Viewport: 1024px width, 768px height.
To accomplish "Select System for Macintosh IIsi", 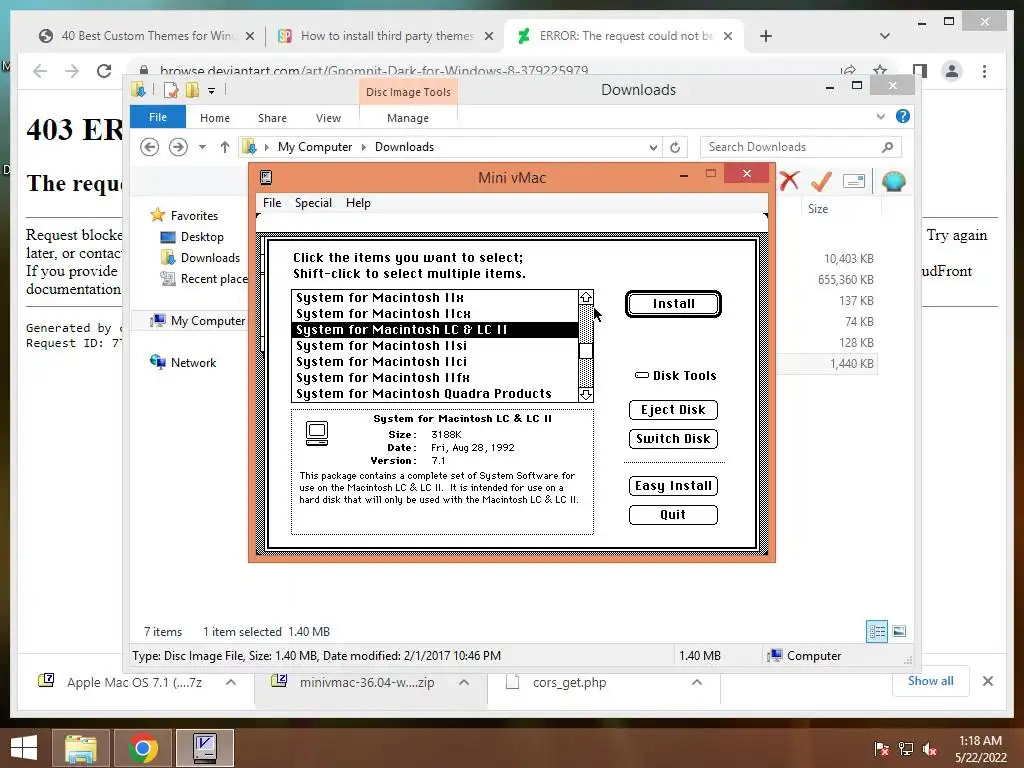I will pyautogui.click(x=434, y=346).
